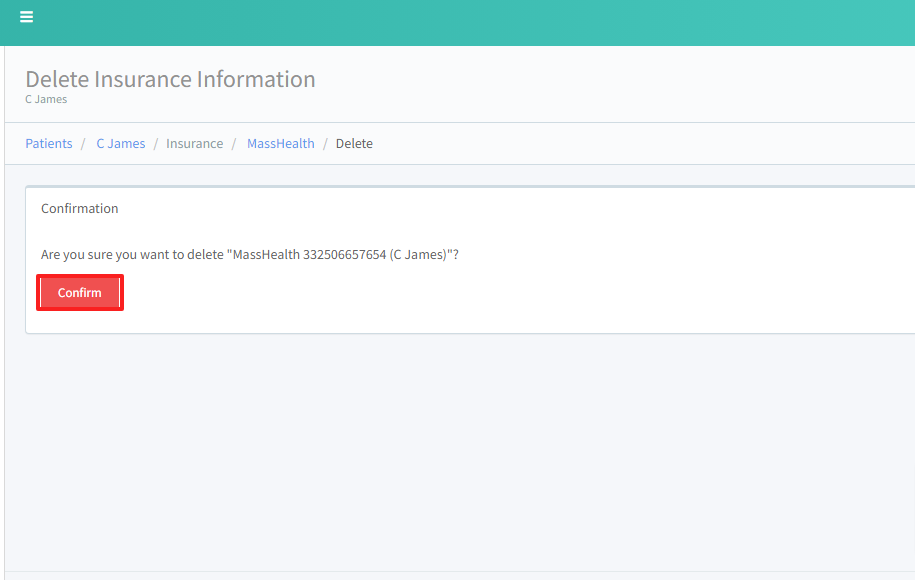Click C James subtitle under page heading
This screenshot has height=580, width=915.
pos(46,100)
